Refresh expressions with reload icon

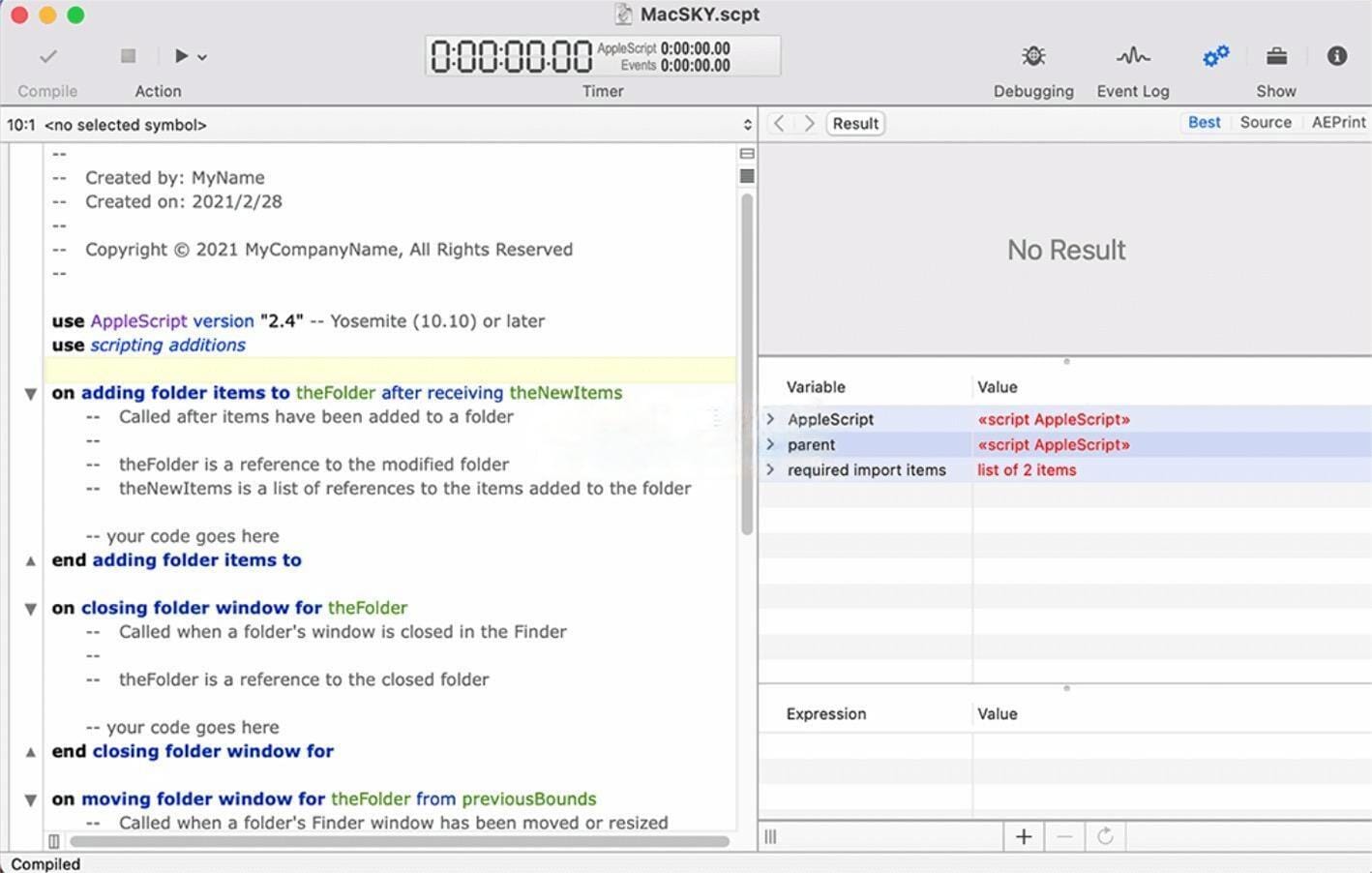coord(1105,836)
